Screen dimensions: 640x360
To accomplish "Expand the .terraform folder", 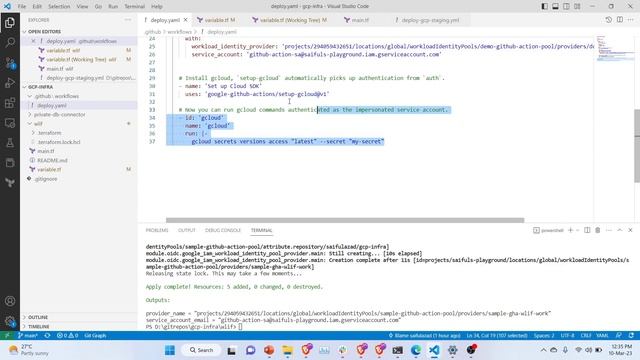I will click(x=78, y=133).
